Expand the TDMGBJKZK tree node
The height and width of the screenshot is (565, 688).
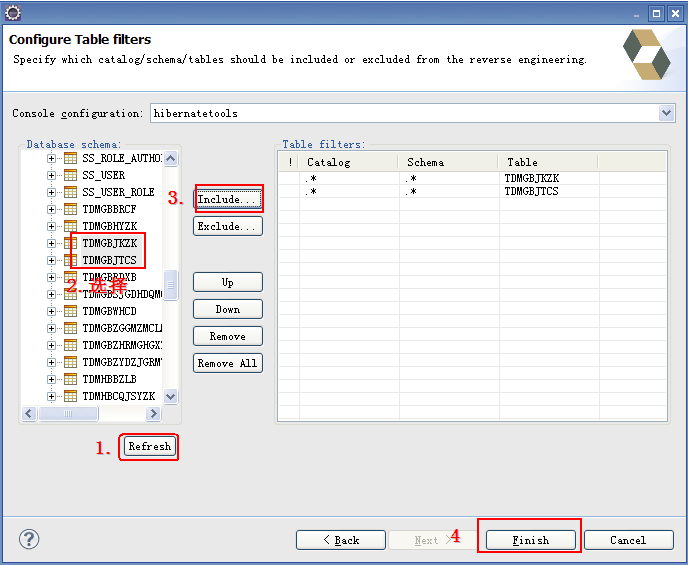point(51,243)
